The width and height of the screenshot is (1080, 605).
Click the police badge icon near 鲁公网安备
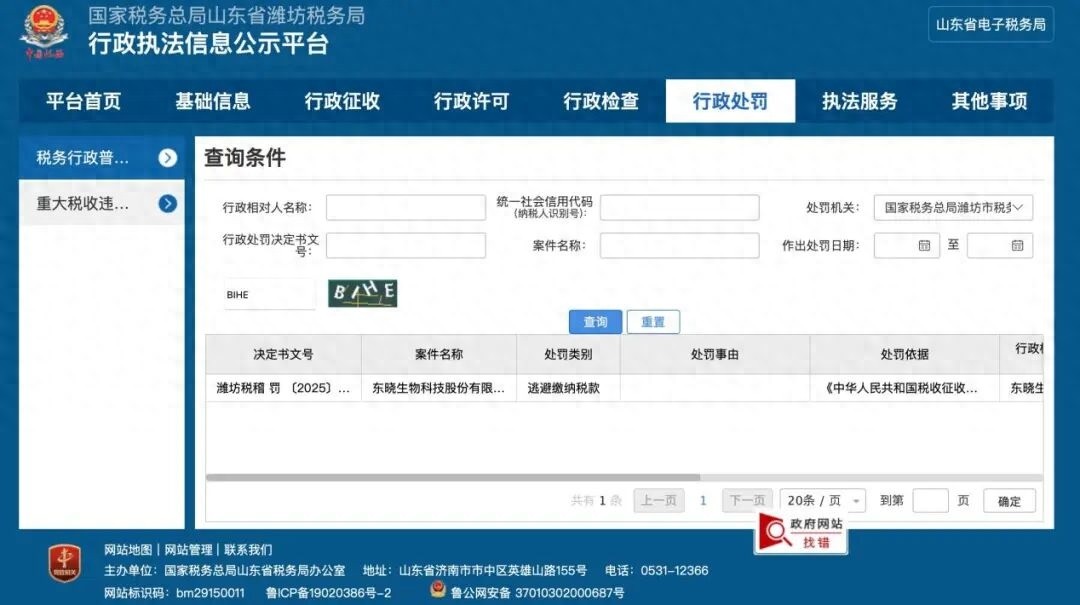[438, 590]
